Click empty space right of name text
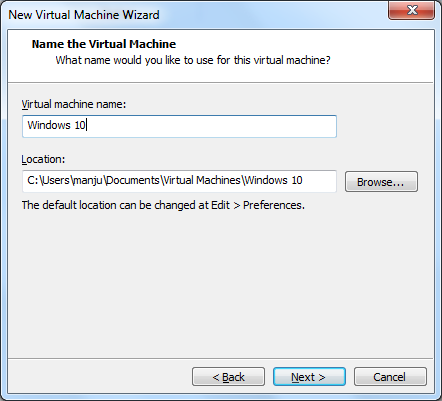Image resolution: width=442 pixels, height=401 pixels. (210, 126)
